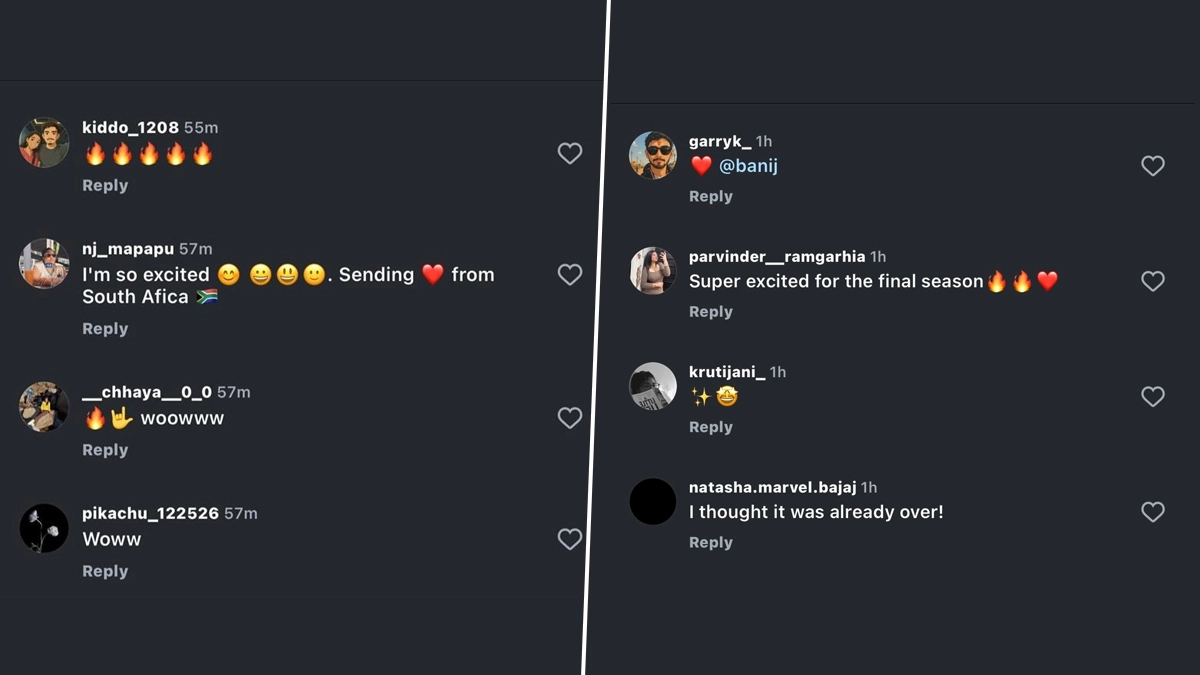The image size is (1200, 675).
Task: Reply to natasha.marvel.bajaj's comment
Action: click(x=711, y=543)
